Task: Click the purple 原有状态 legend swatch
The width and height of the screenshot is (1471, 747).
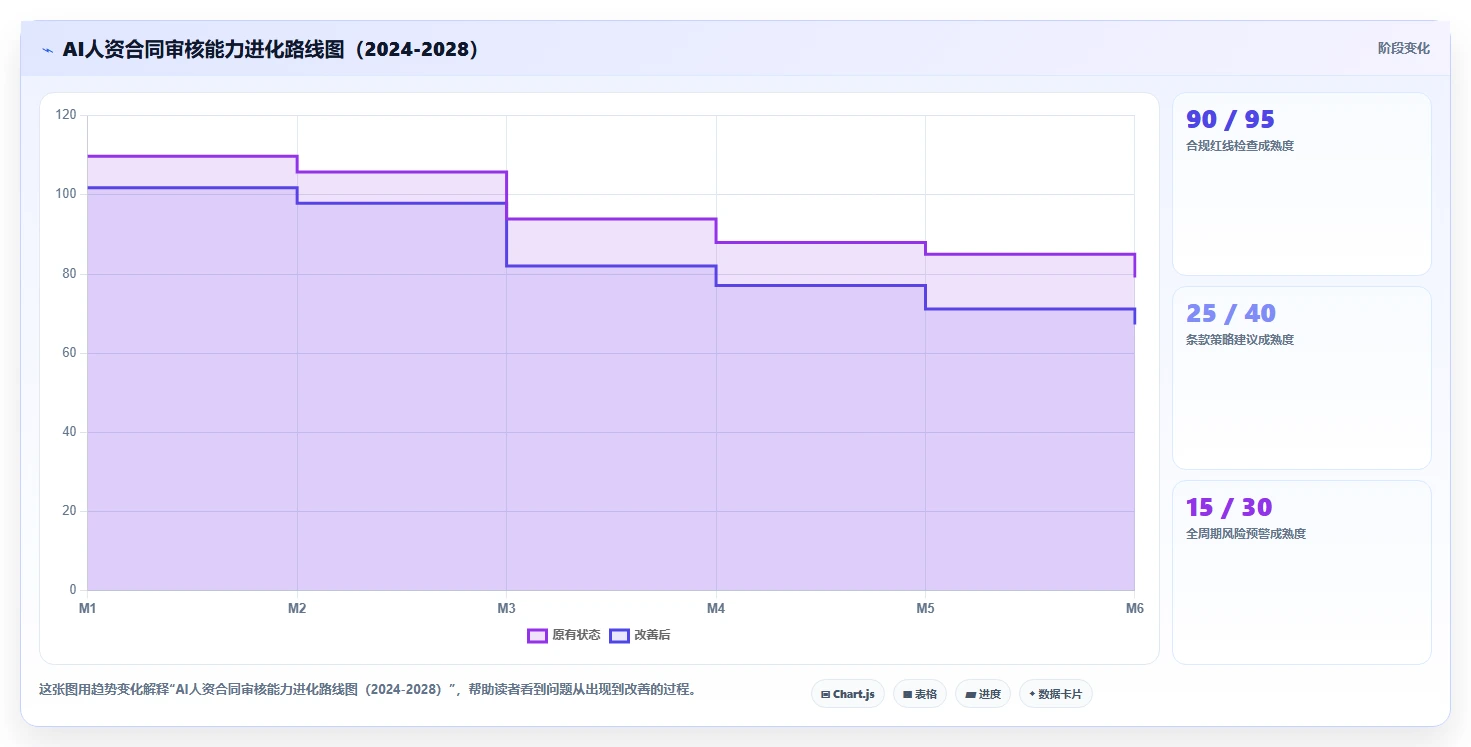Action: click(537, 635)
